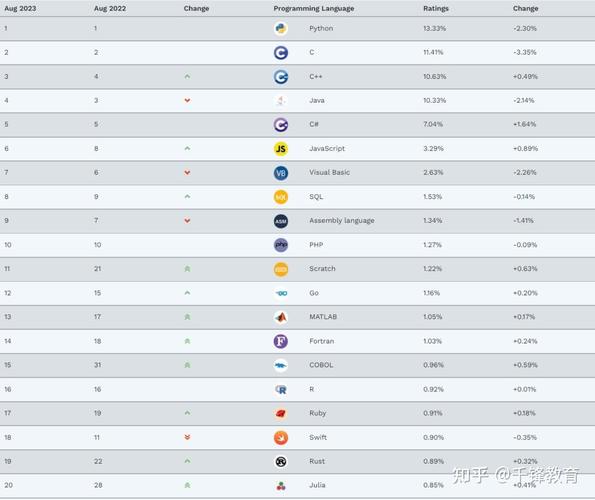Click the Rust logo icon

pyautogui.click(x=281, y=461)
